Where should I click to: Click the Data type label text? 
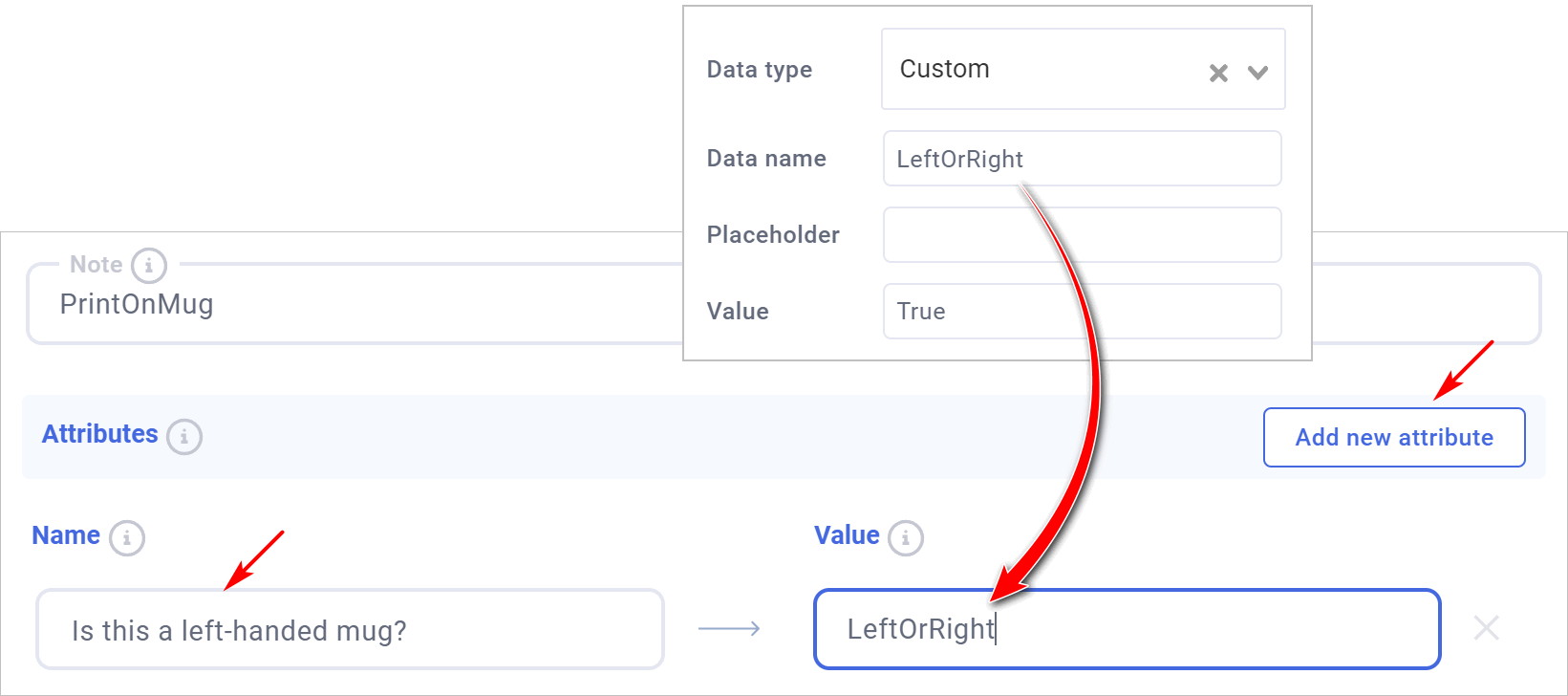760,70
